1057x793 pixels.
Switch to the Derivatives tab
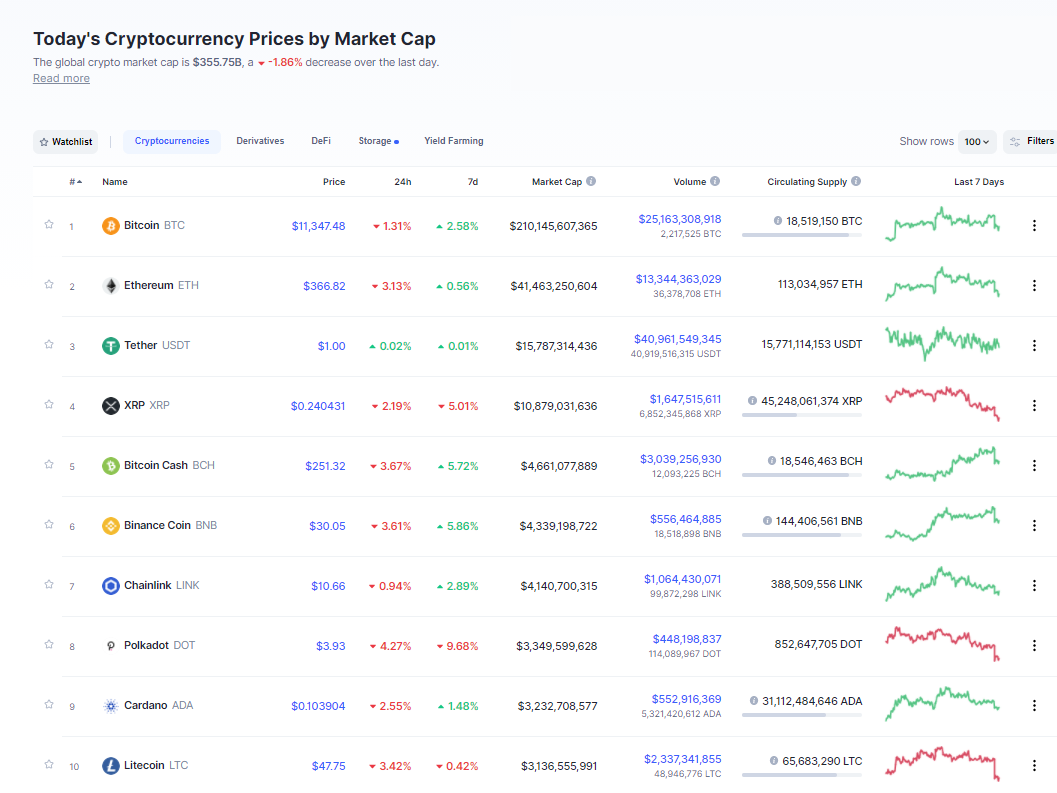[260, 142]
